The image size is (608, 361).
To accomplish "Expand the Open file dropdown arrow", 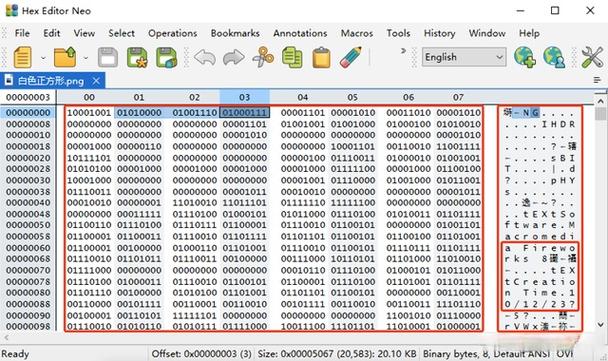I will pyautogui.click(x=86, y=58).
